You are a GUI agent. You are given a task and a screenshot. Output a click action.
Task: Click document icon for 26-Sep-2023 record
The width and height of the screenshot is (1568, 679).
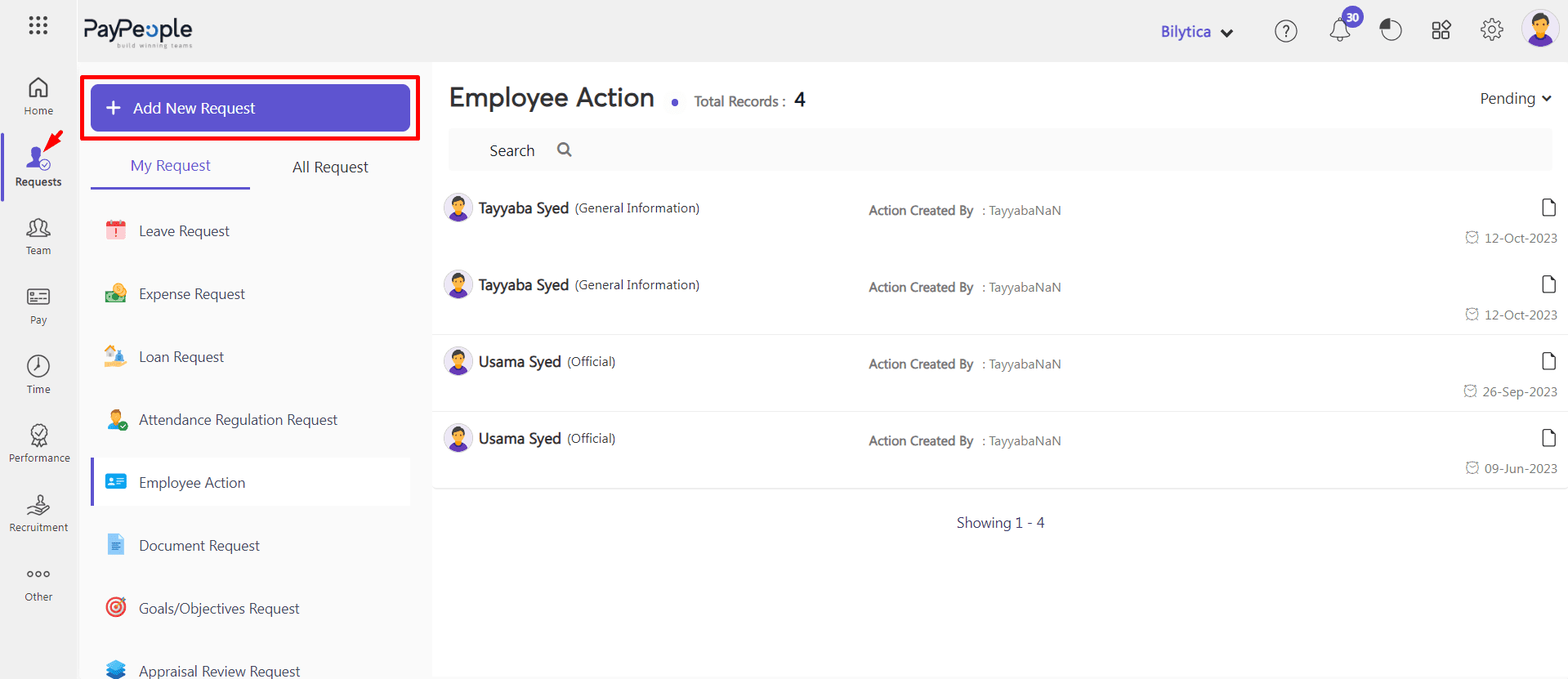pos(1548,361)
